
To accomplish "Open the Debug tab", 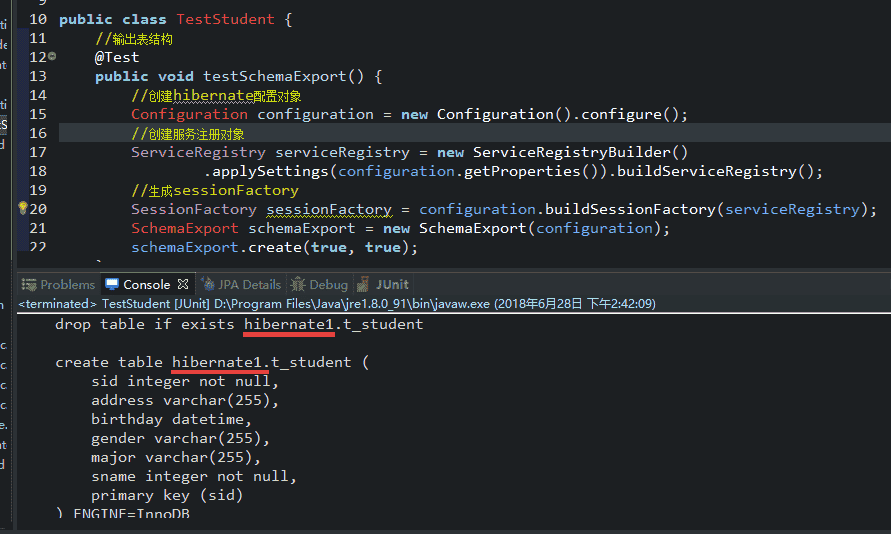I will [x=319, y=285].
